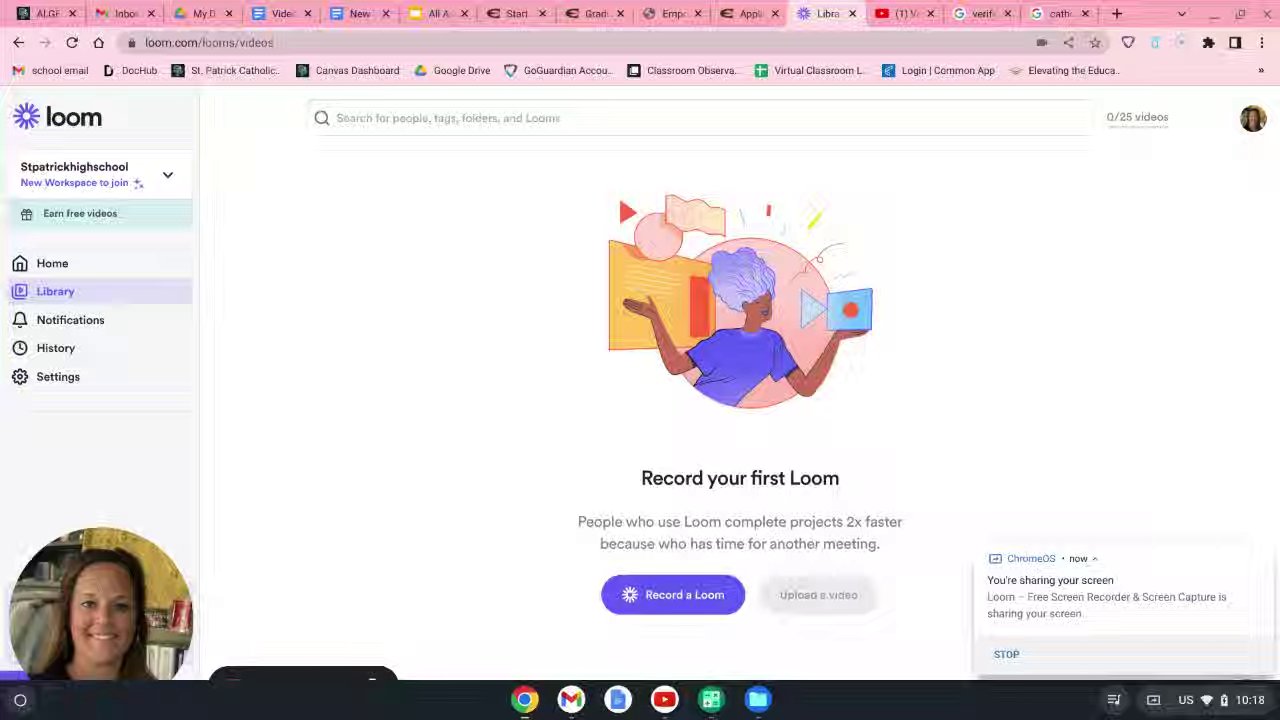Stop screen sharing with the STOP button
Screen dimensions: 1280x720
coord(1006,655)
